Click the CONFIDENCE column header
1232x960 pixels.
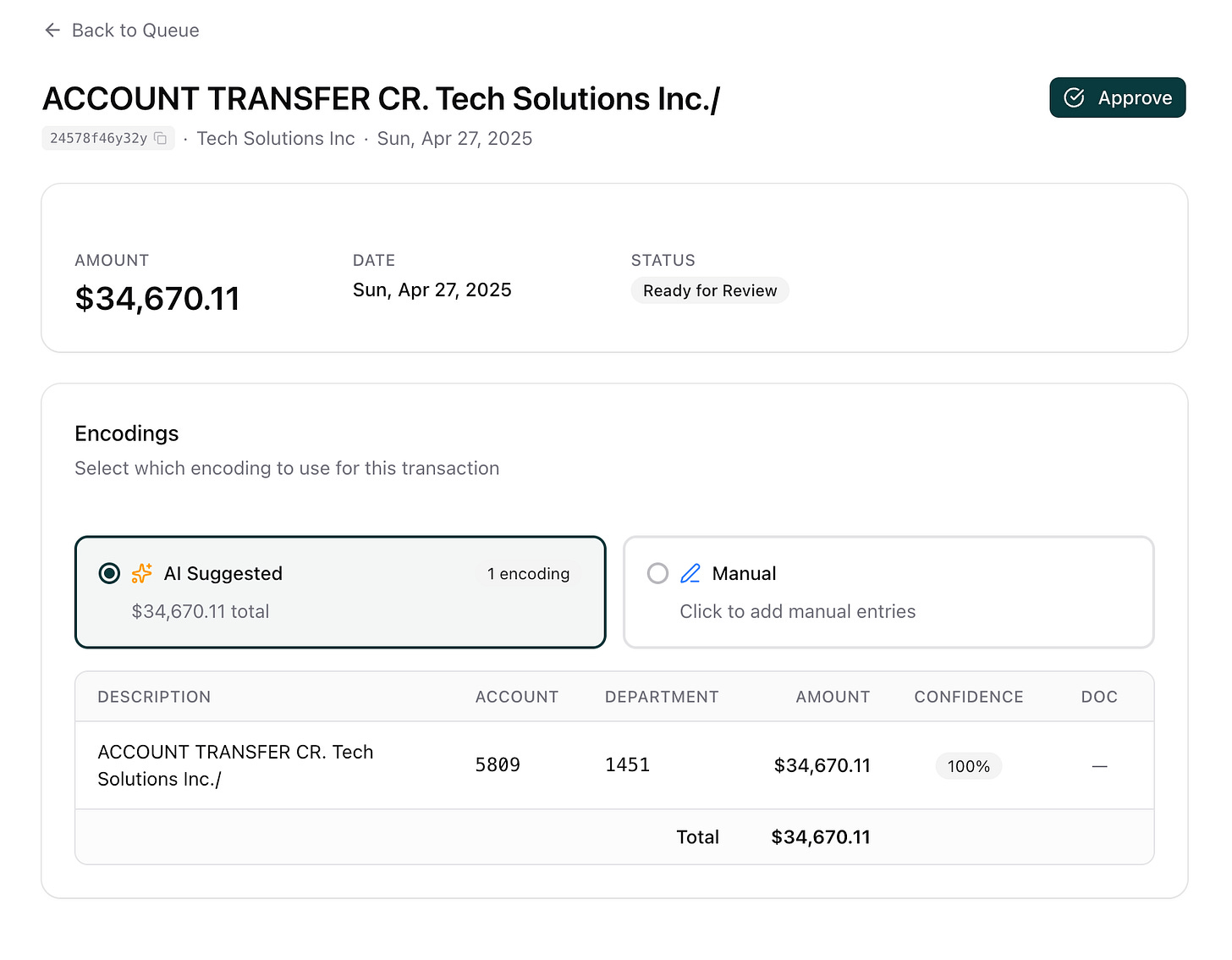(969, 697)
